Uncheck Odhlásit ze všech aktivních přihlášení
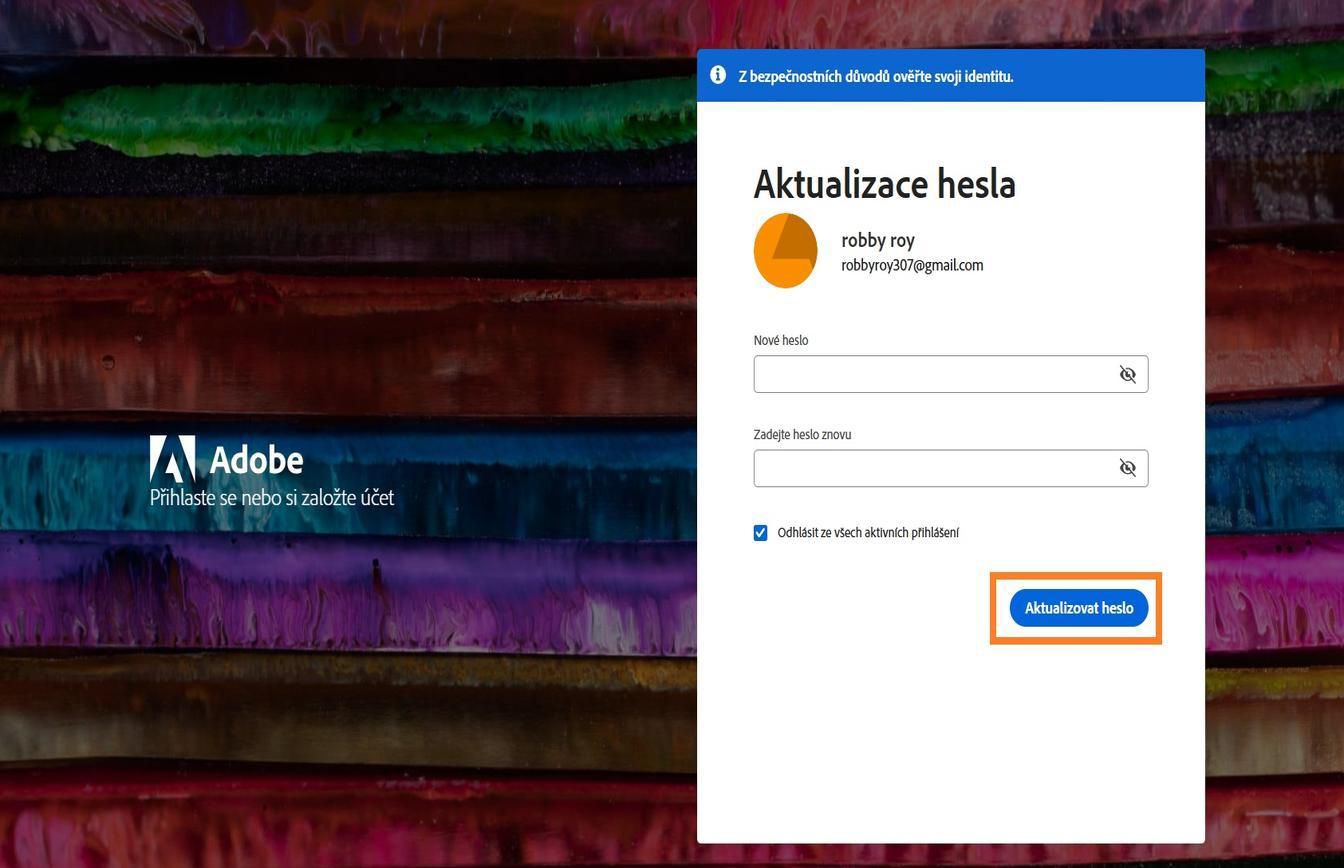Image resolution: width=1344 pixels, height=868 pixels. (761, 532)
